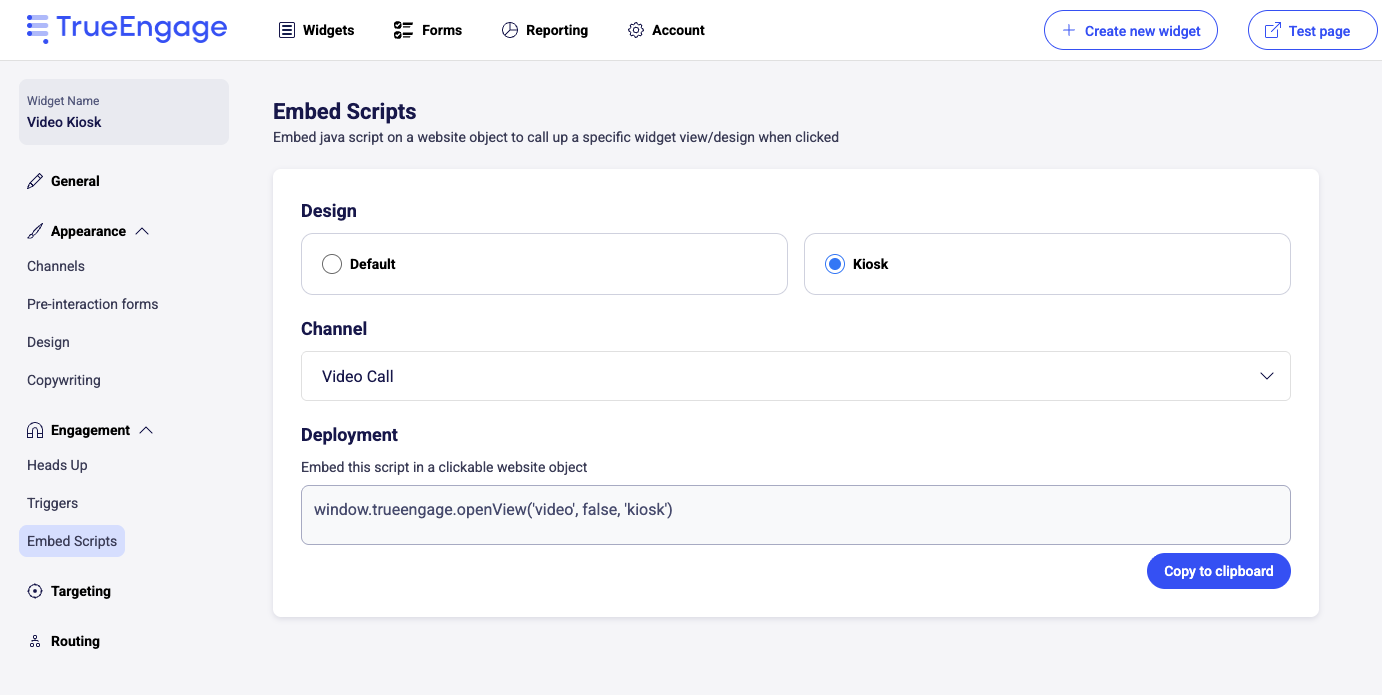The image size is (1382, 695).
Task: Open the Heads Up sidebar item
Action: pos(57,465)
